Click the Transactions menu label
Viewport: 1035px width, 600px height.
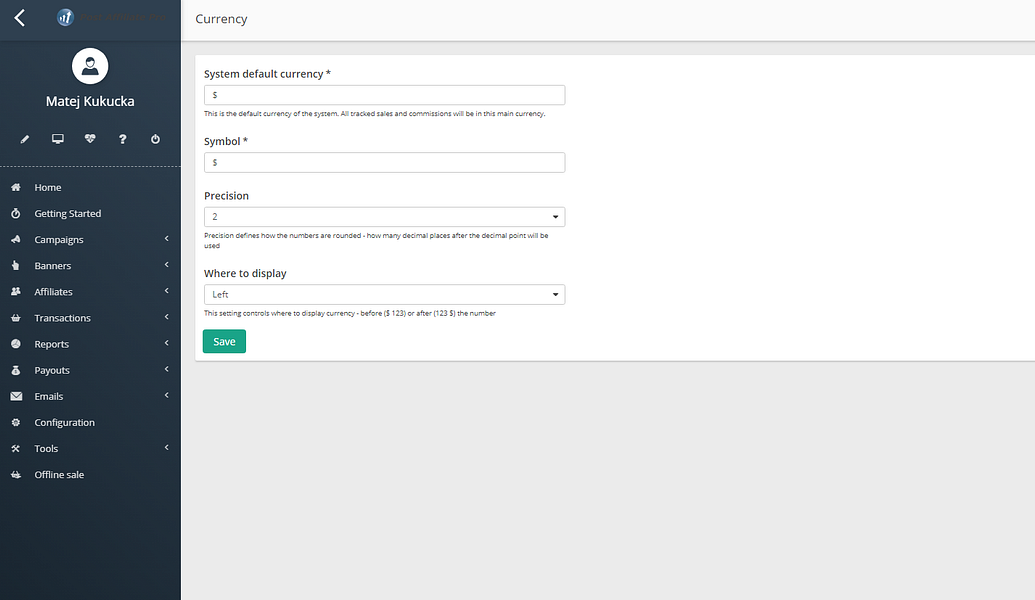click(63, 318)
